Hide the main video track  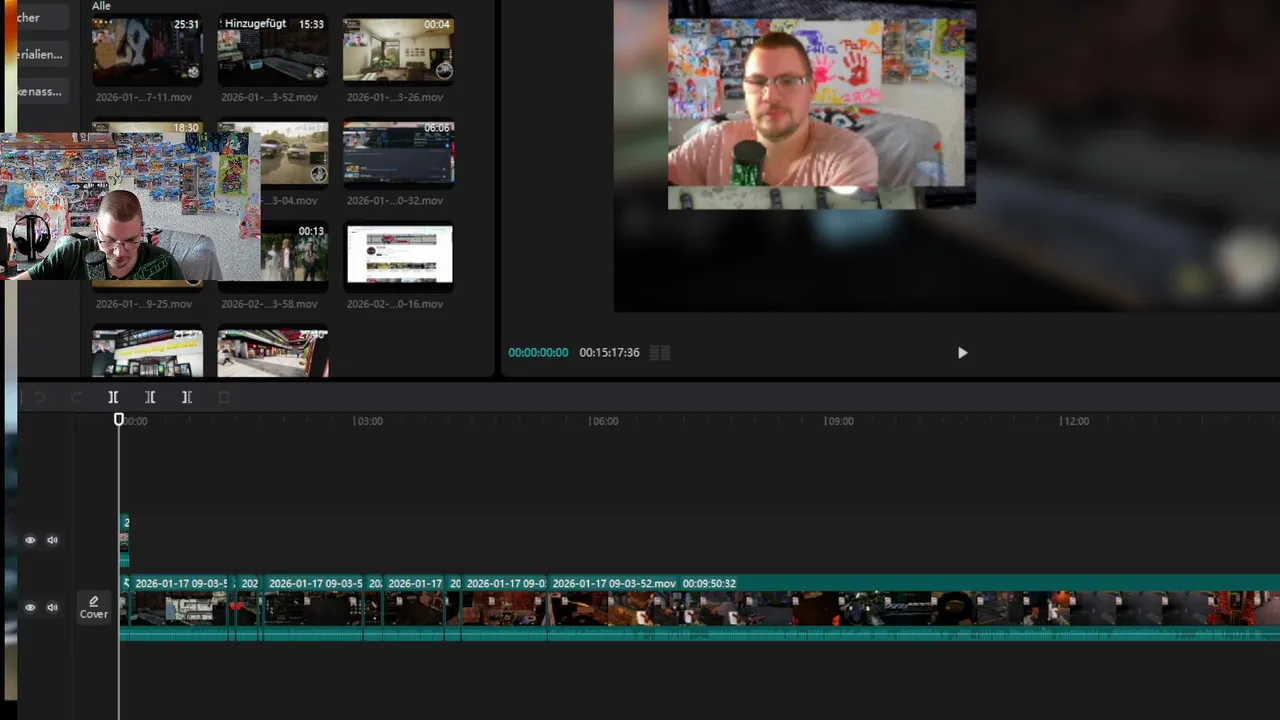point(30,607)
